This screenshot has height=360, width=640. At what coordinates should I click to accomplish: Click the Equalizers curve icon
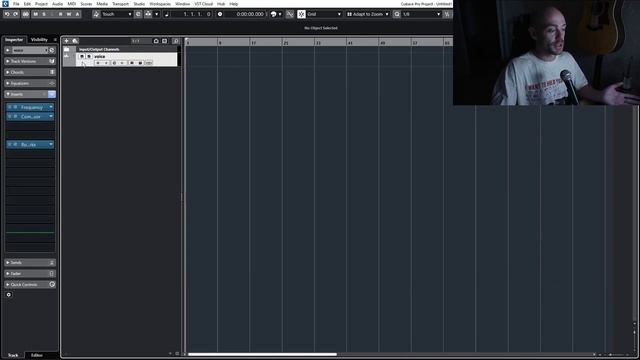pos(52,83)
